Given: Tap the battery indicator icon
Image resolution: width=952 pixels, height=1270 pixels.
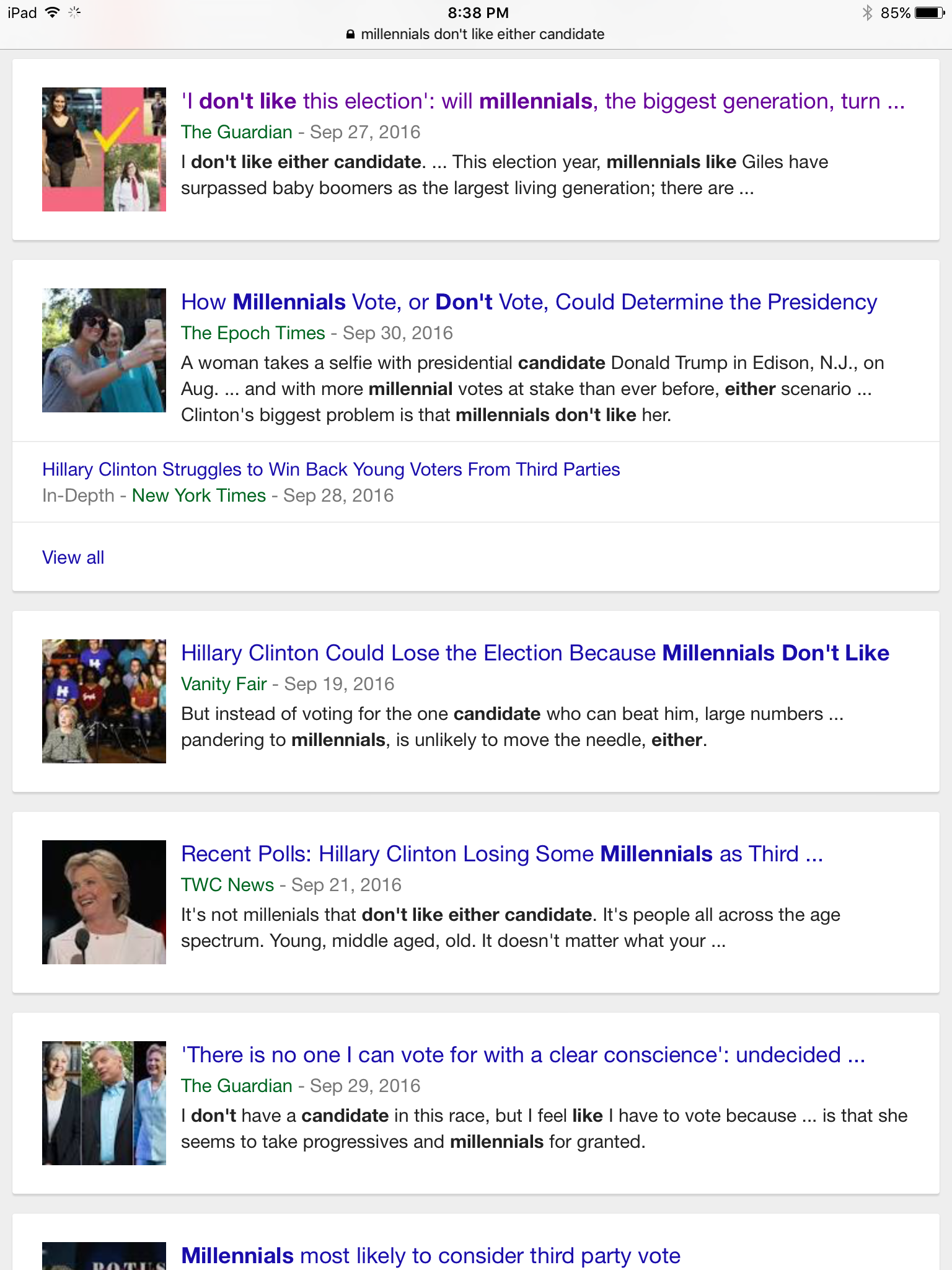Looking at the screenshot, I should [930, 12].
